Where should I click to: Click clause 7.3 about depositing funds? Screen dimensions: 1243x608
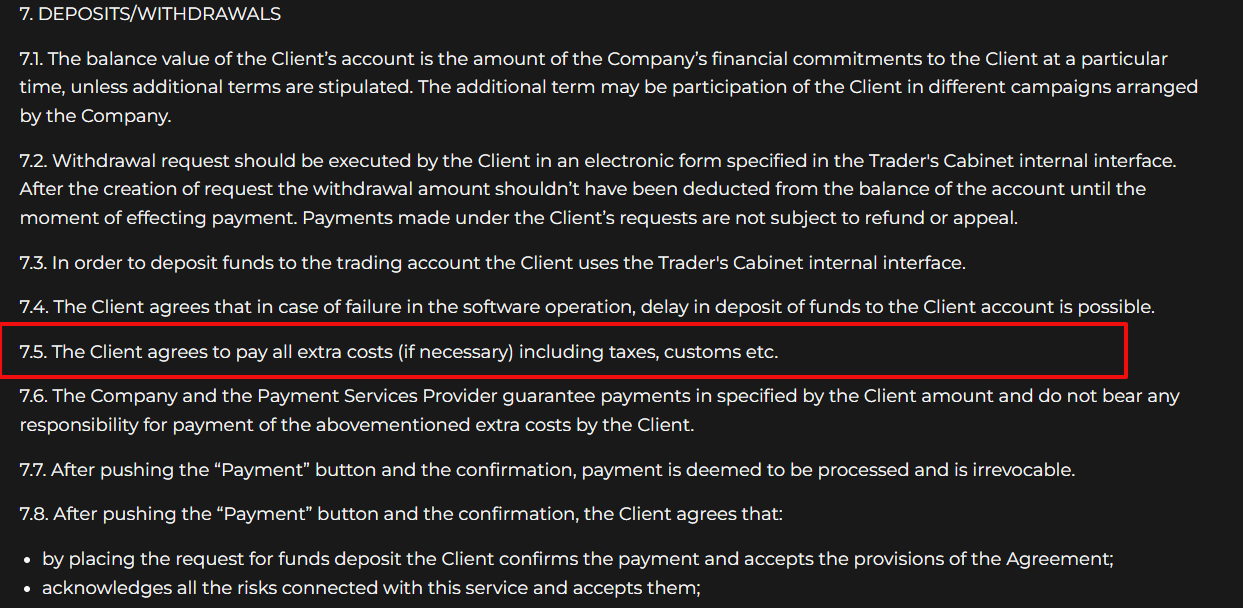point(492,263)
